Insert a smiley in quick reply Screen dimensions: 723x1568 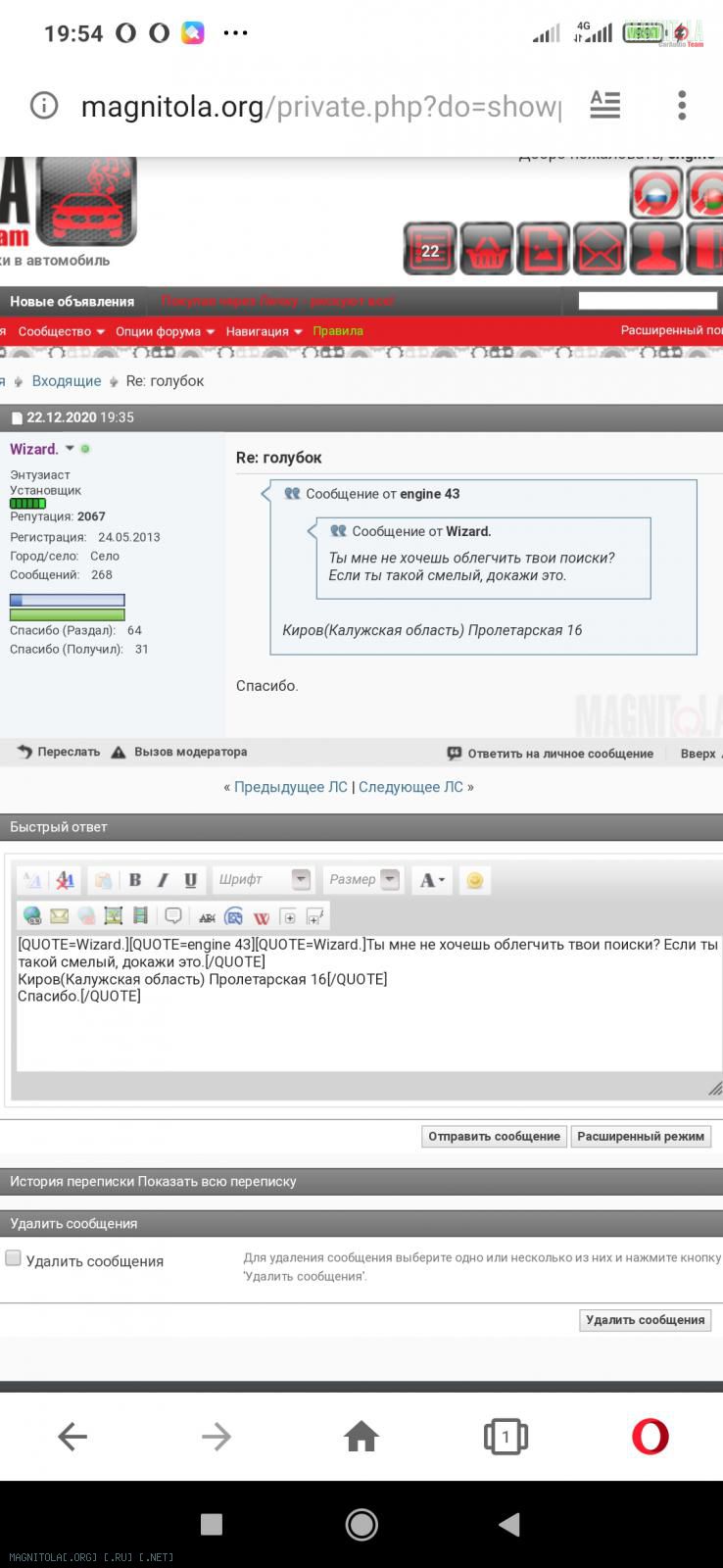pyautogui.click(x=474, y=880)
